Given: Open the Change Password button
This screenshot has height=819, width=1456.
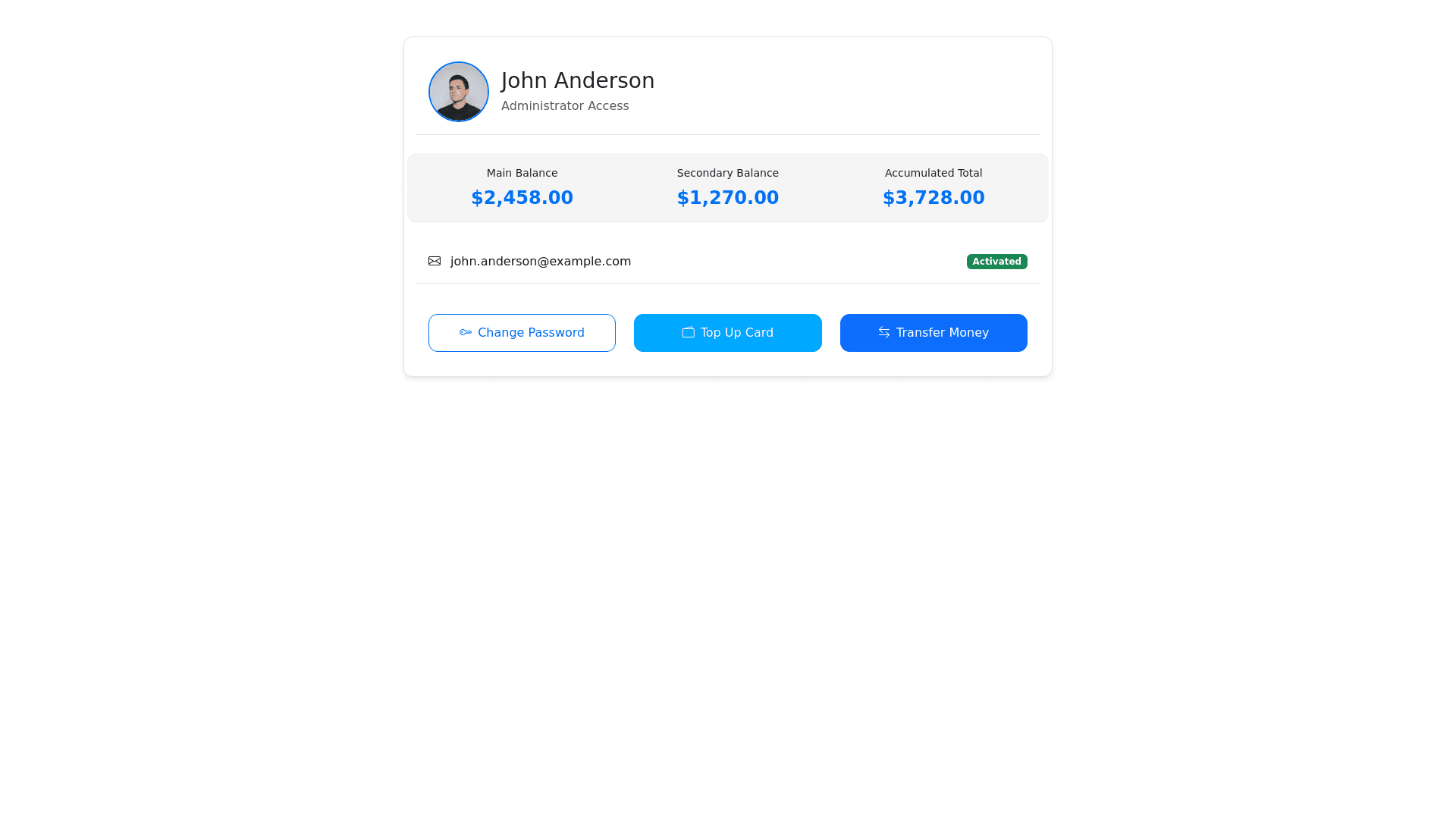Looking at the screenshot, I should tap(522, 333).
